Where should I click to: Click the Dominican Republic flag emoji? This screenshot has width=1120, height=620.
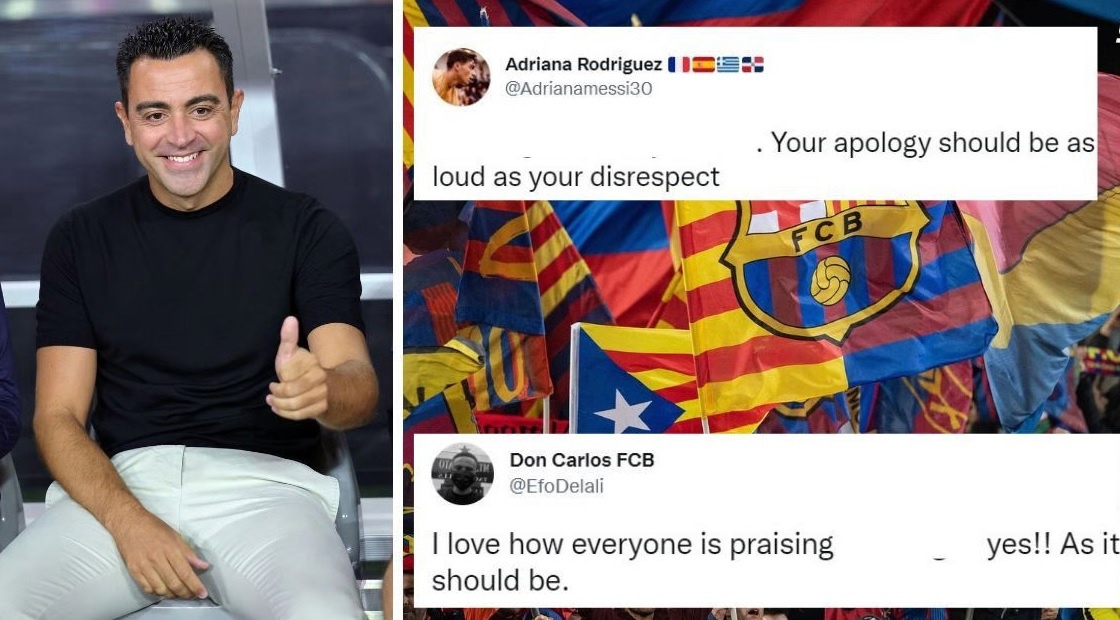753,65
